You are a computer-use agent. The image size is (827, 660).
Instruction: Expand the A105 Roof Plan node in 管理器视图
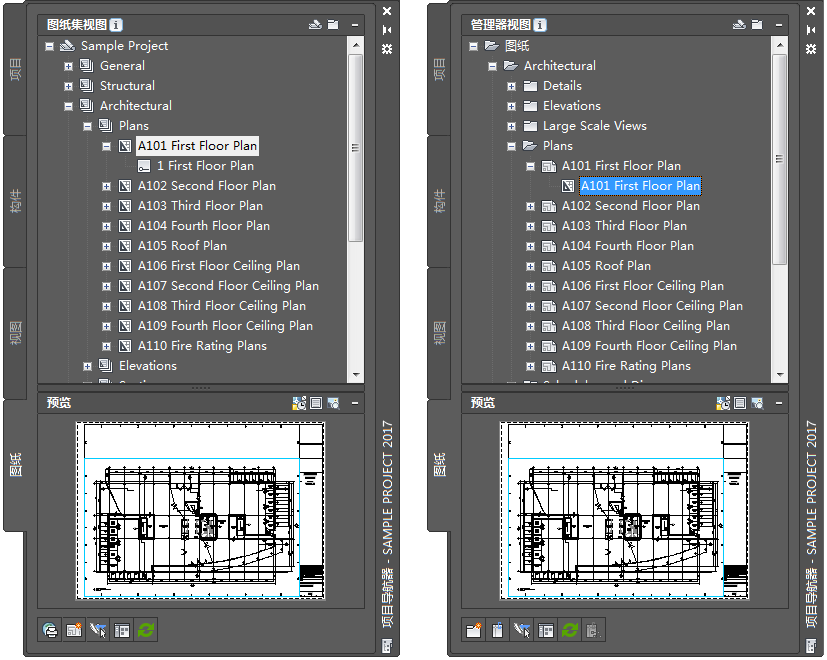pyautogui.click(x=531, y=266)
